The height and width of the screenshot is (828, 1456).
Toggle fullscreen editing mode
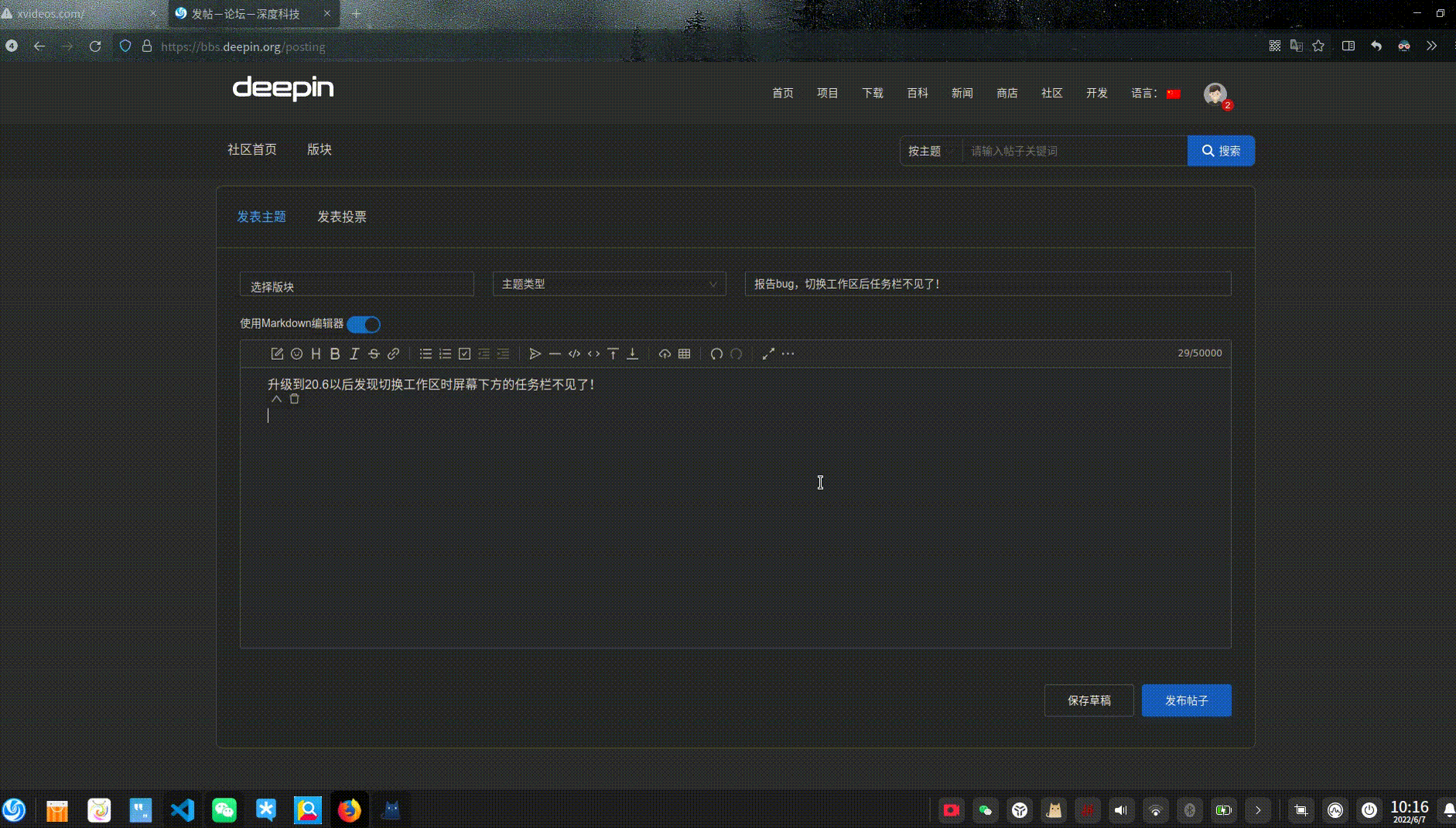767,354
